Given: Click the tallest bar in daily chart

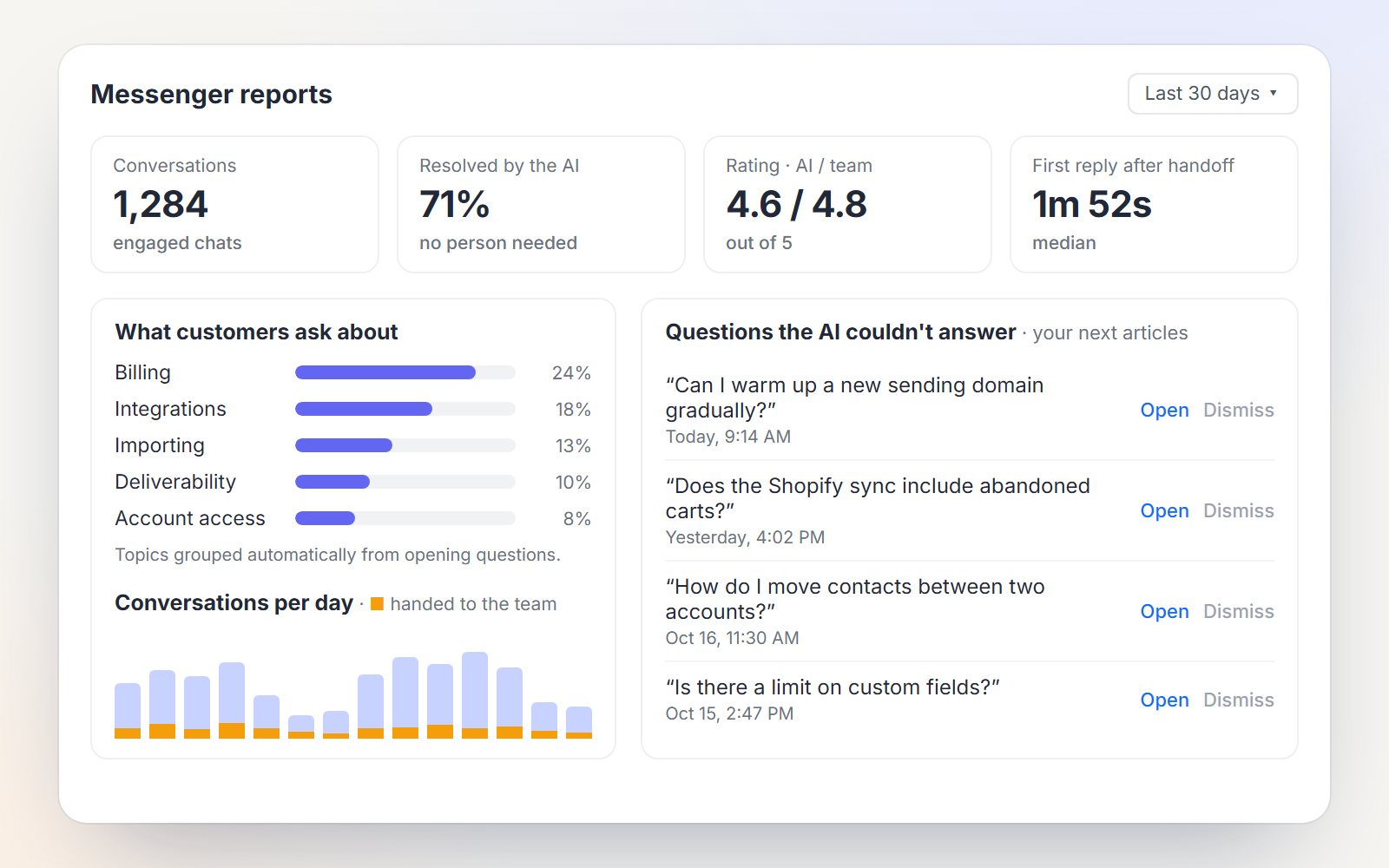Looking at the screenshot, I should pos(475,695).
